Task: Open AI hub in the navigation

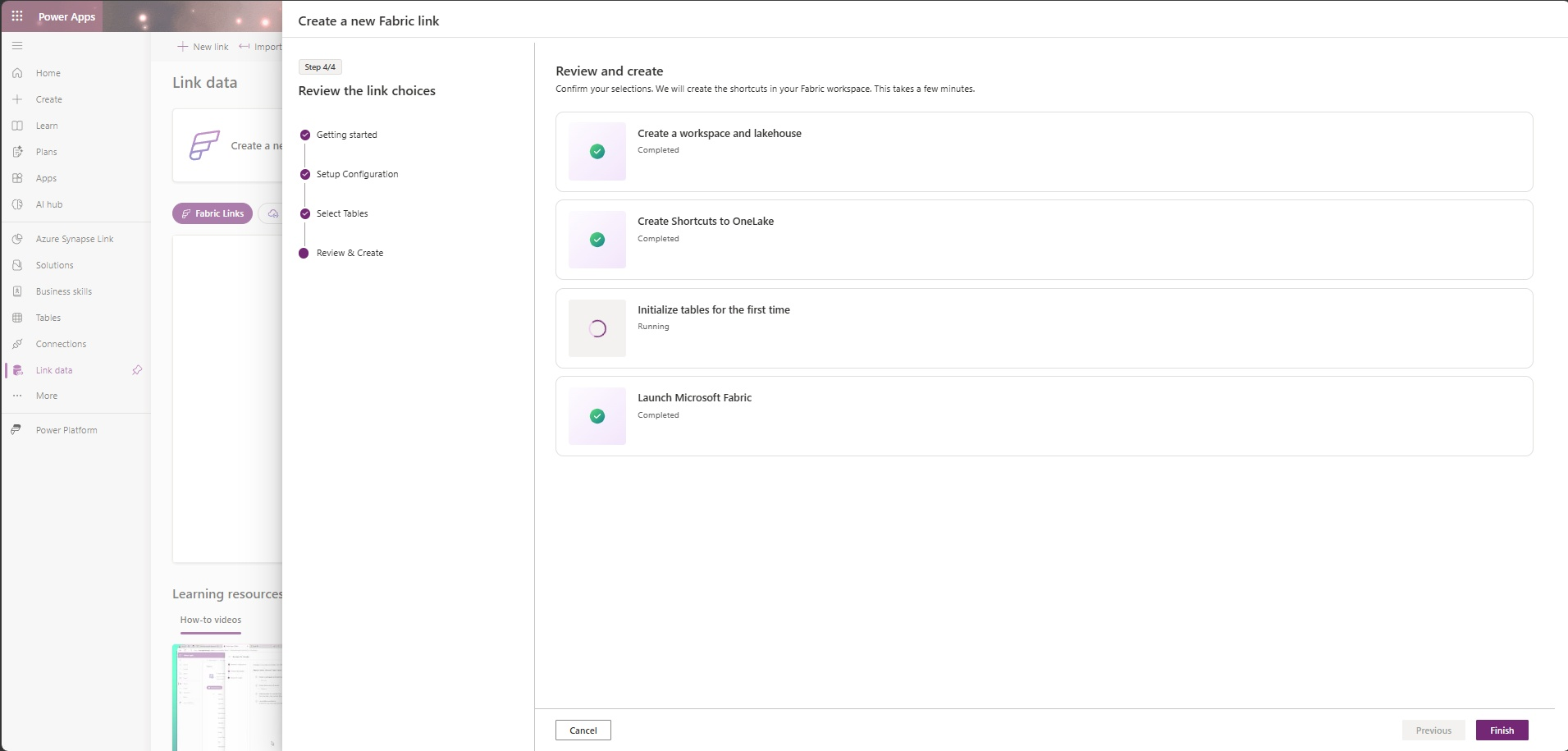Action: [49, 204]
